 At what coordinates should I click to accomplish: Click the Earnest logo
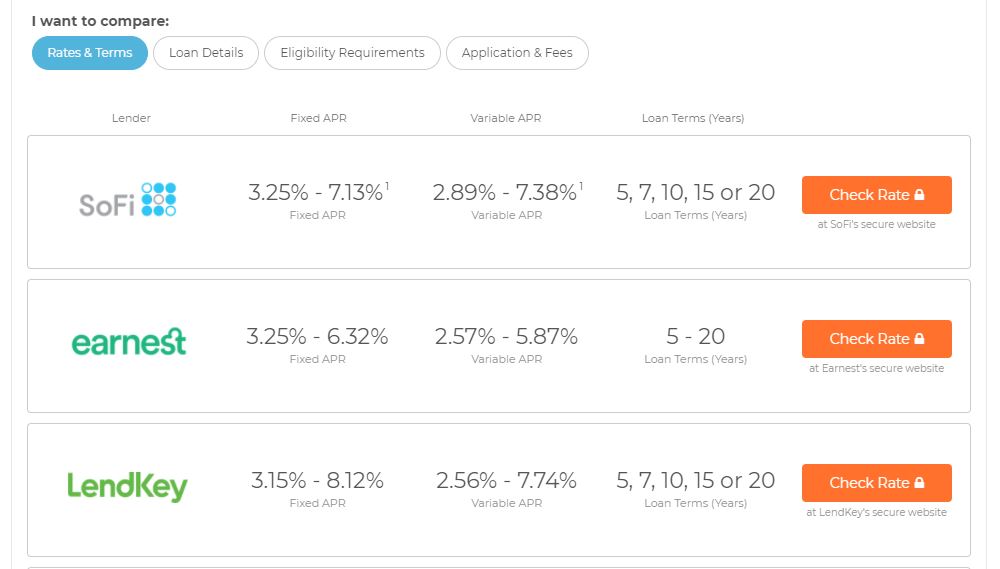pos(129,343)
